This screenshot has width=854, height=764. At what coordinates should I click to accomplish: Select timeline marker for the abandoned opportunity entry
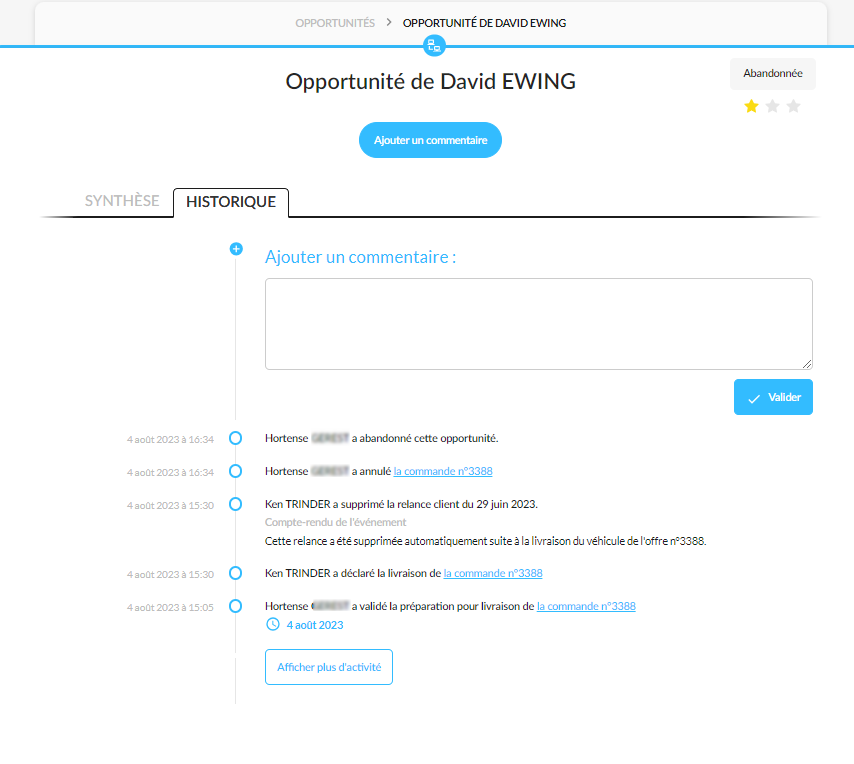pyautogui.click(x=235, y=438)
